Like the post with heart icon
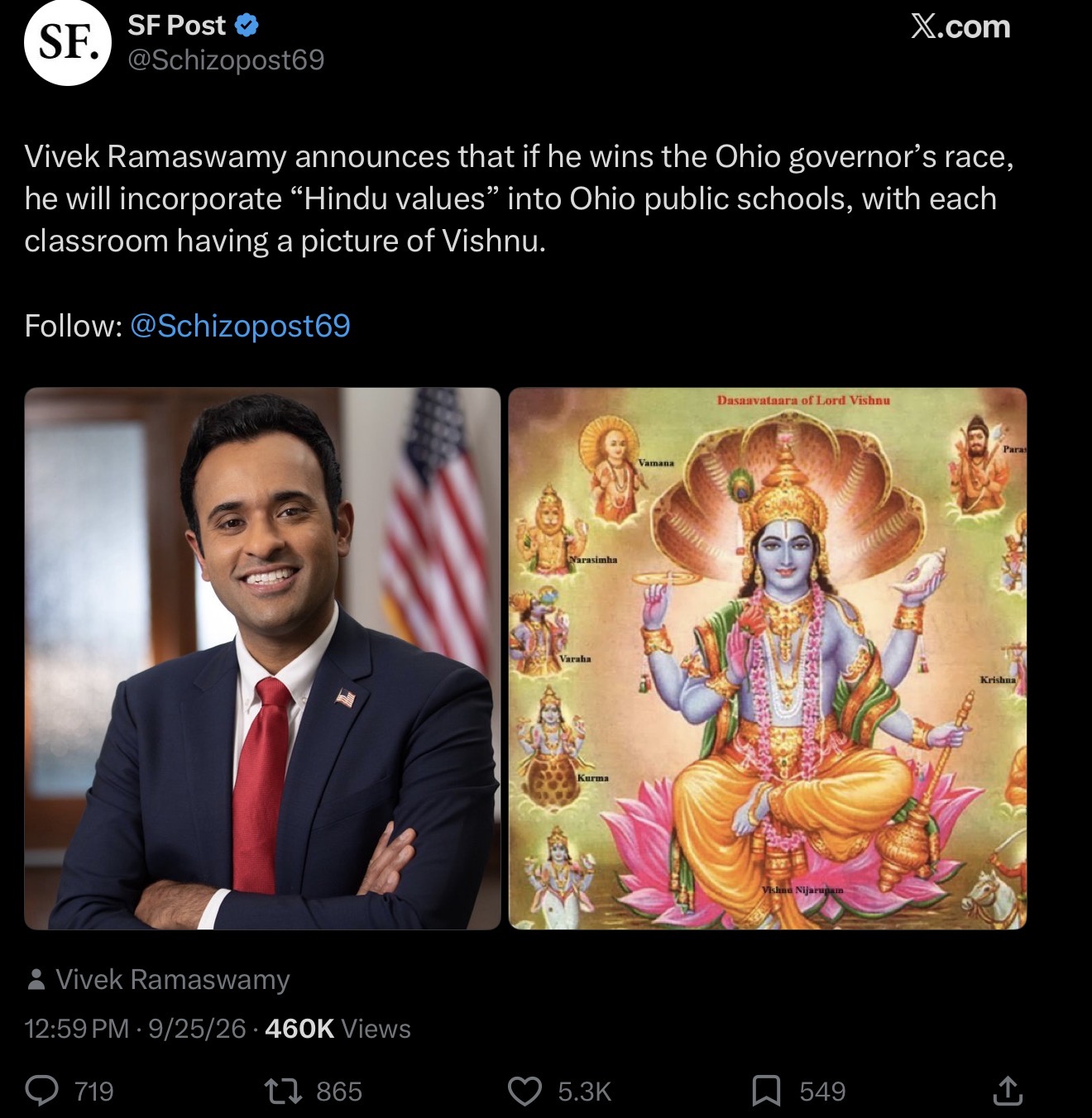 (x=524, y=1091)
